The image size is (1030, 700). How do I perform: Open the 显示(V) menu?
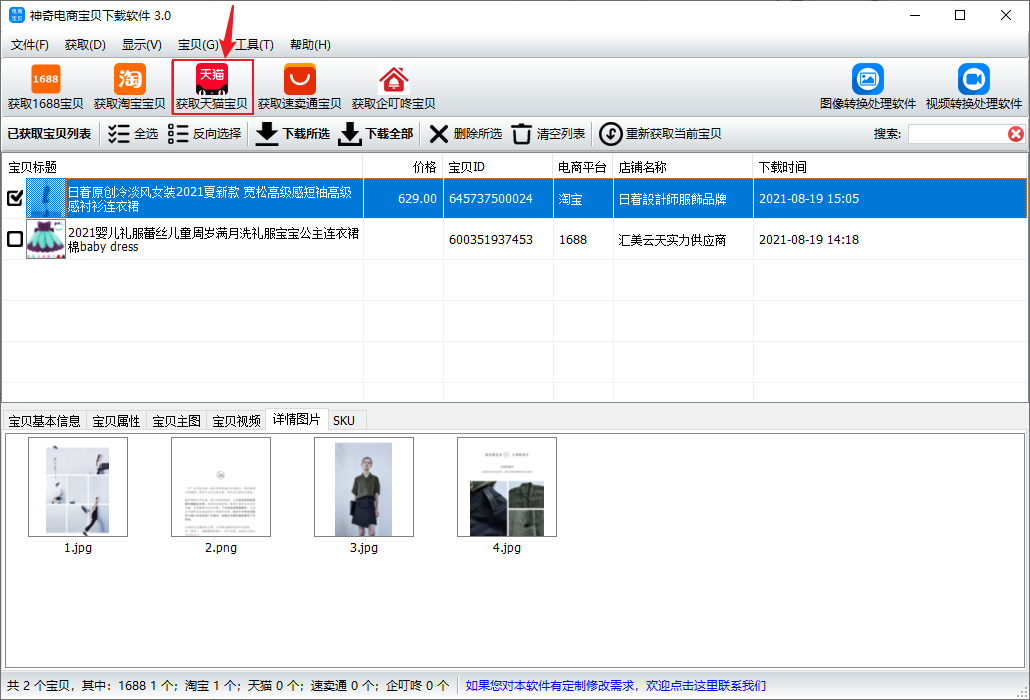142,45
